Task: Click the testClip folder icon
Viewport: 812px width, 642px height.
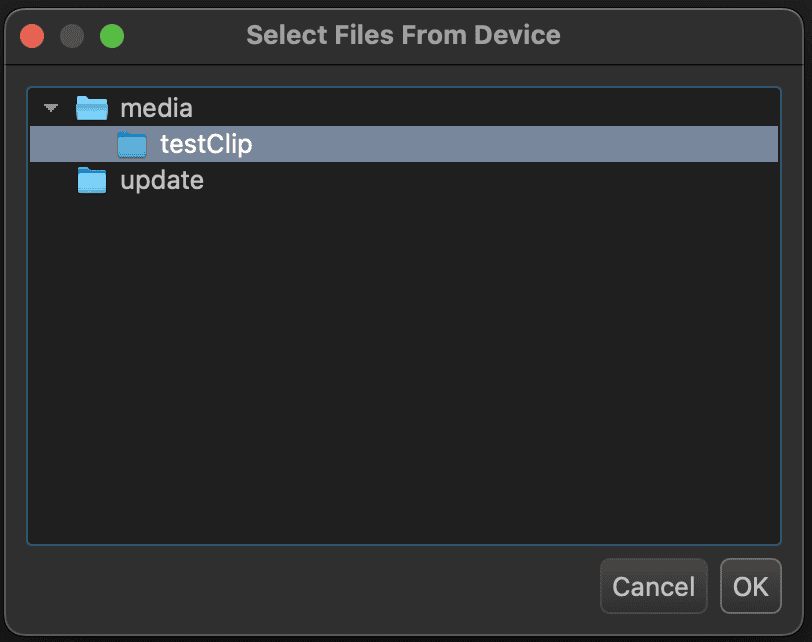Action: 132,144
